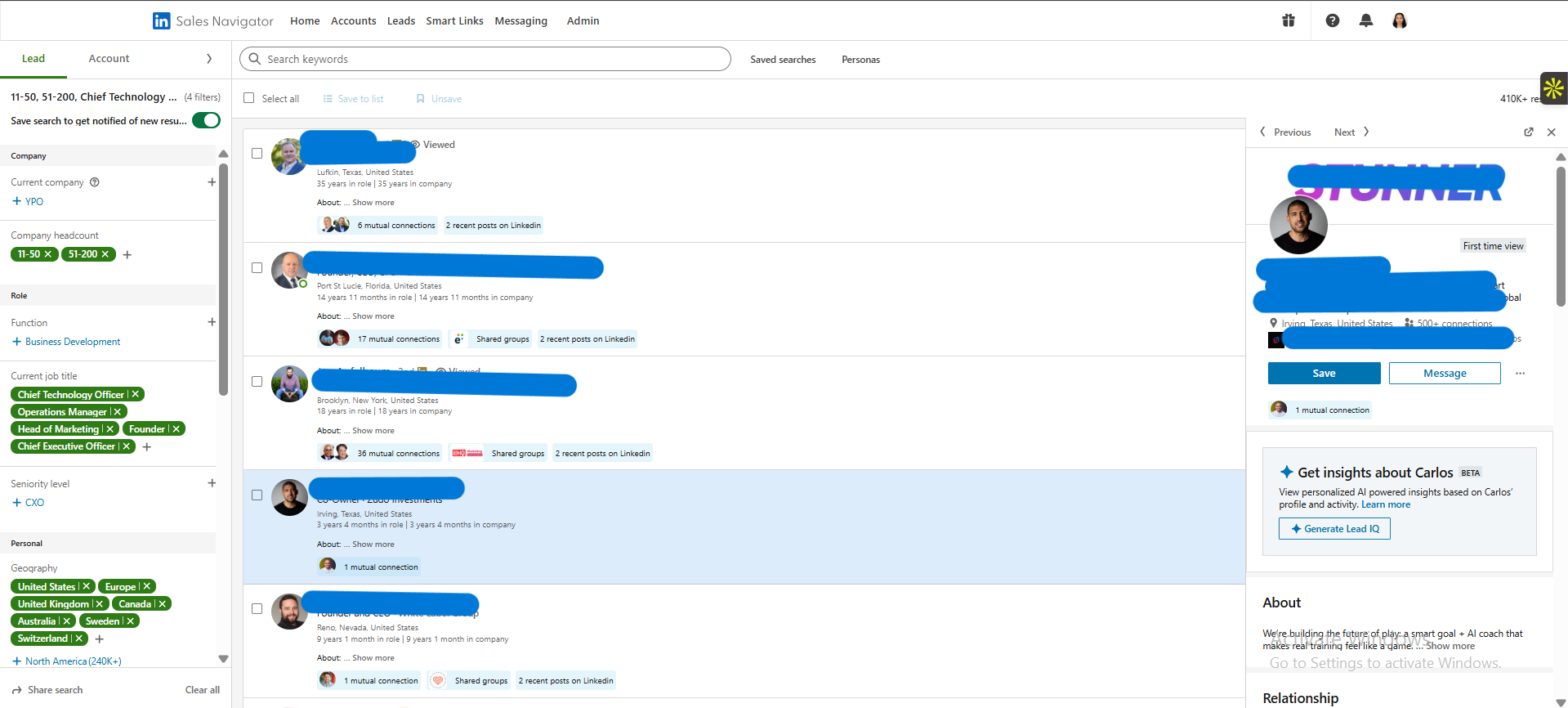Image resolution: width=1568 pixels, height=708 pixels.
Task: Tick the checkbox for the Lufkin, Texas lead
Action: (257, 154)
